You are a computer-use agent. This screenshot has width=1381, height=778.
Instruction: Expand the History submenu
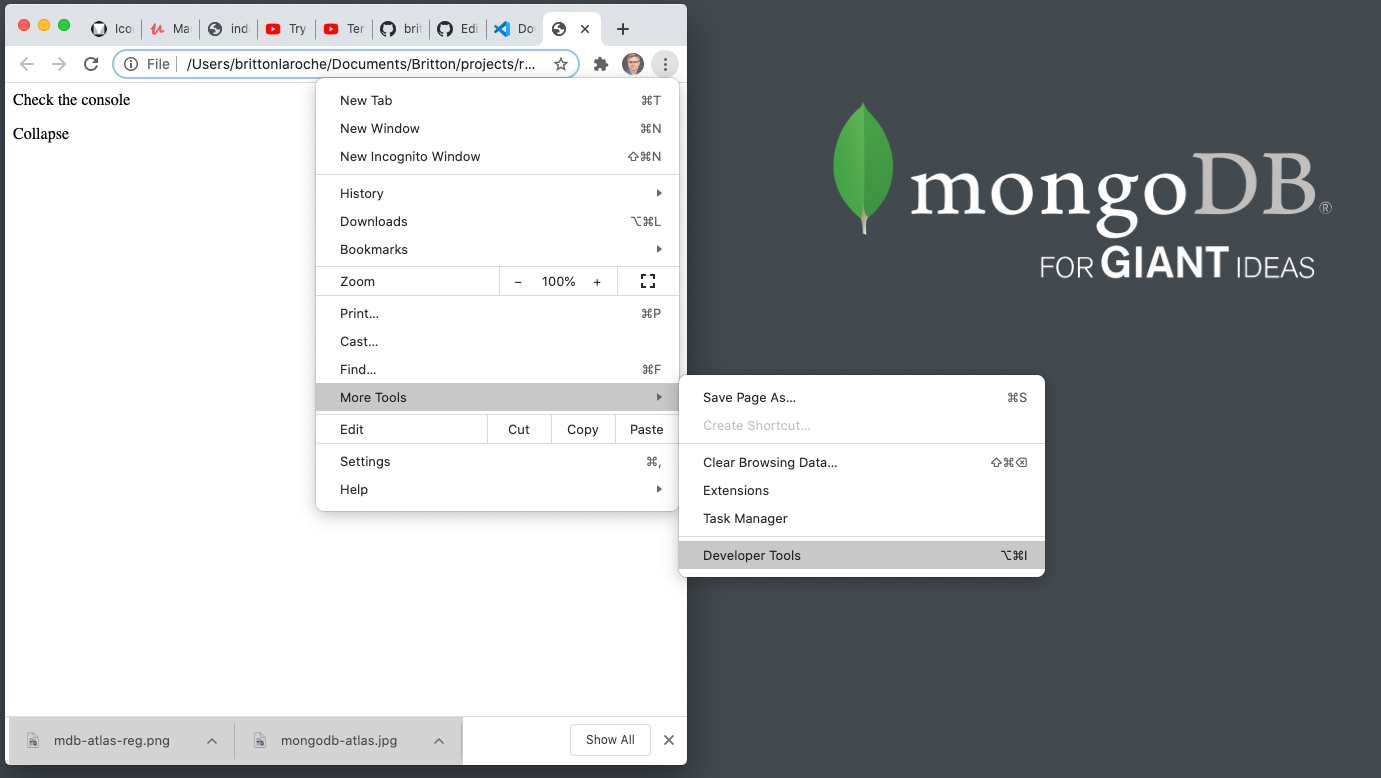pyautogui.click(x=497, y=193)
